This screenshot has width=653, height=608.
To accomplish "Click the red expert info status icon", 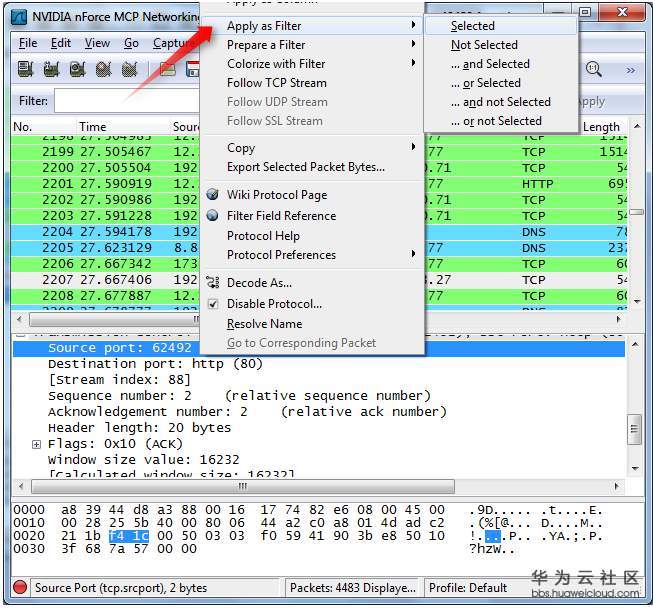I will (x=20, y=588).
